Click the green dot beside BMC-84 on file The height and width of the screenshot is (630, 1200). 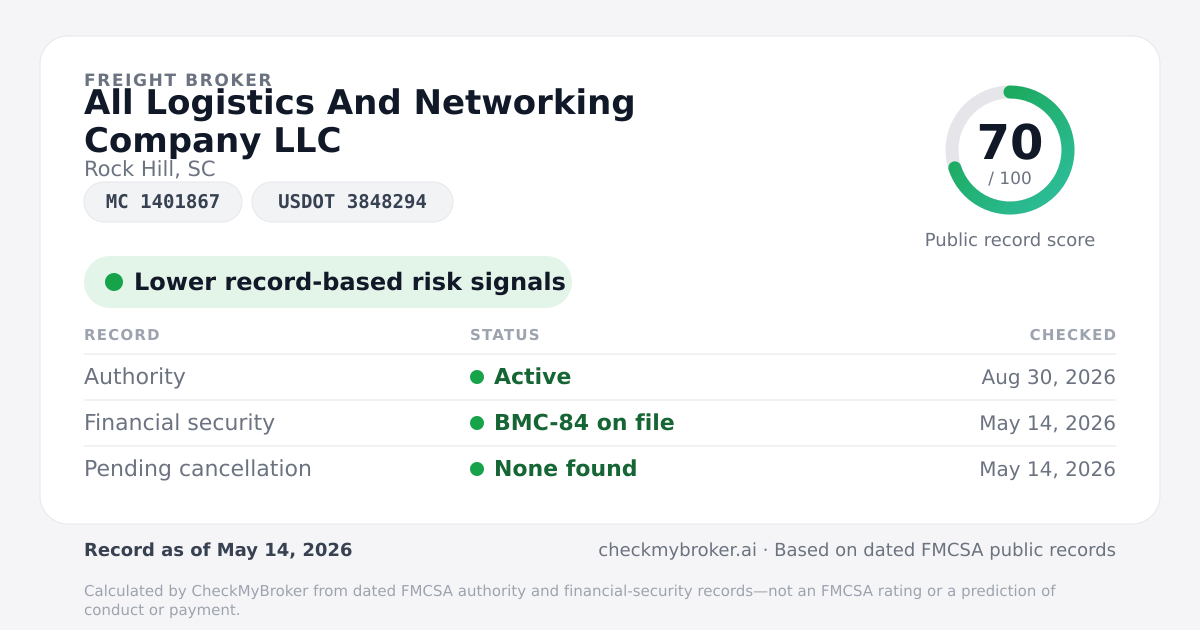477,423
